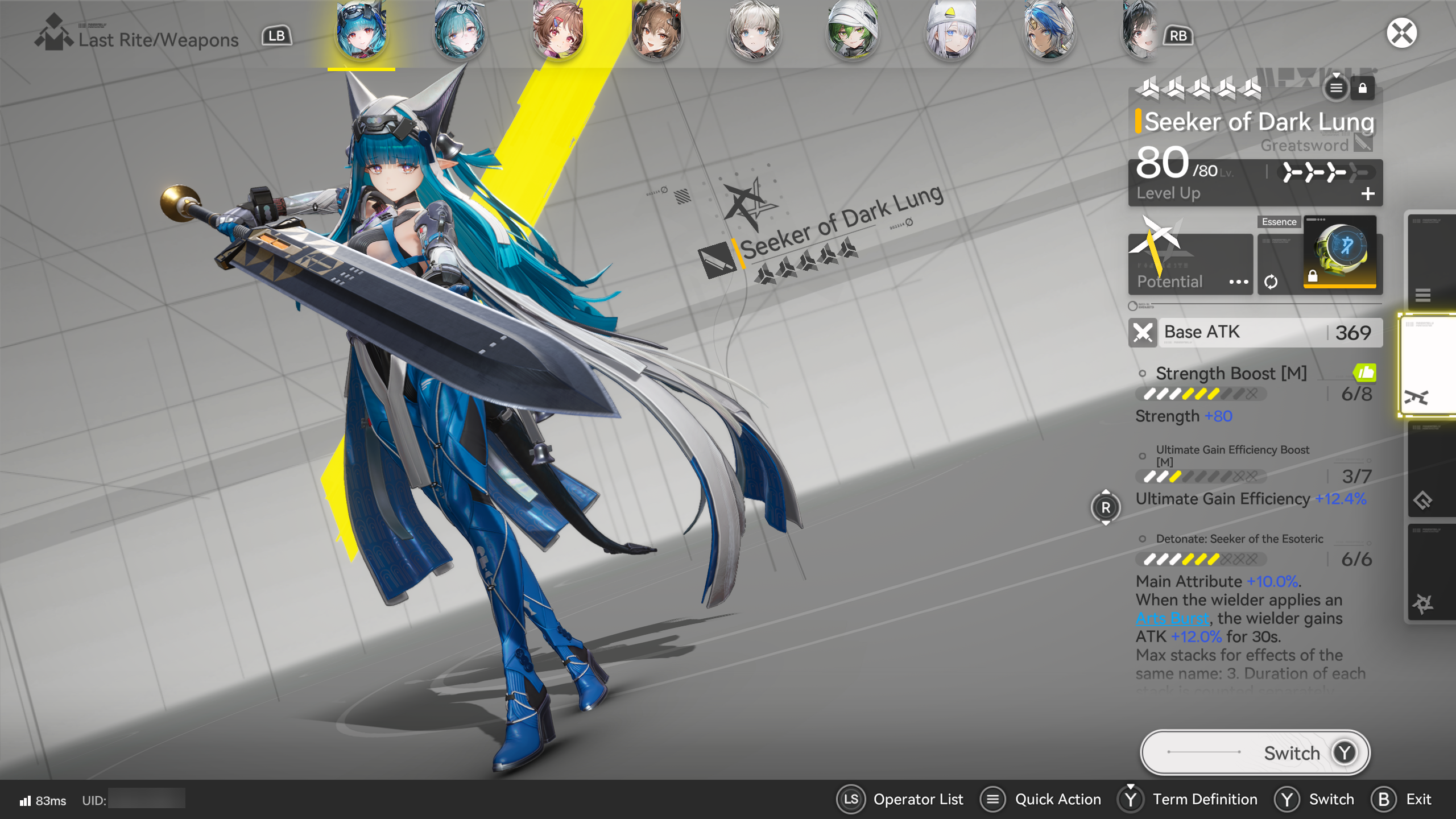This screenshot has width=1456, height=819.
Task: Switch to the bottom star-shaped side tab
Action: tap(1423, 604)
